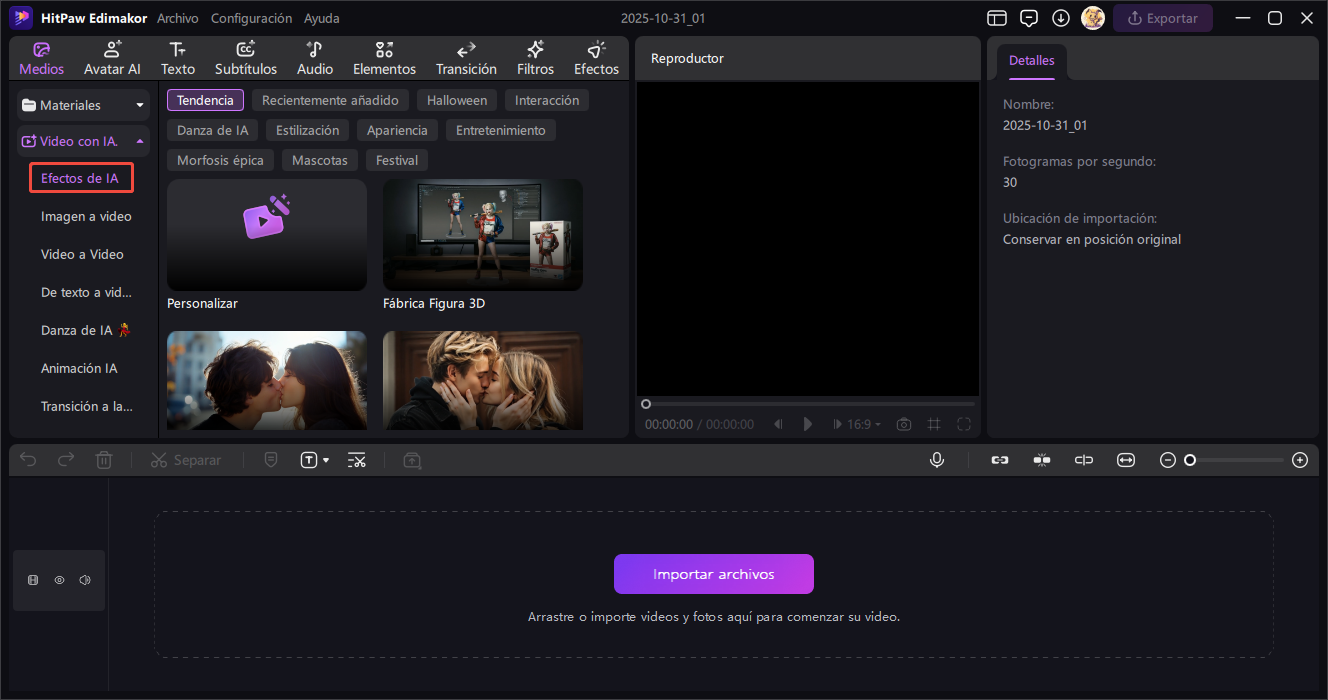Open the 16:9 aspect ratio dropdown

tap(864, 424)
